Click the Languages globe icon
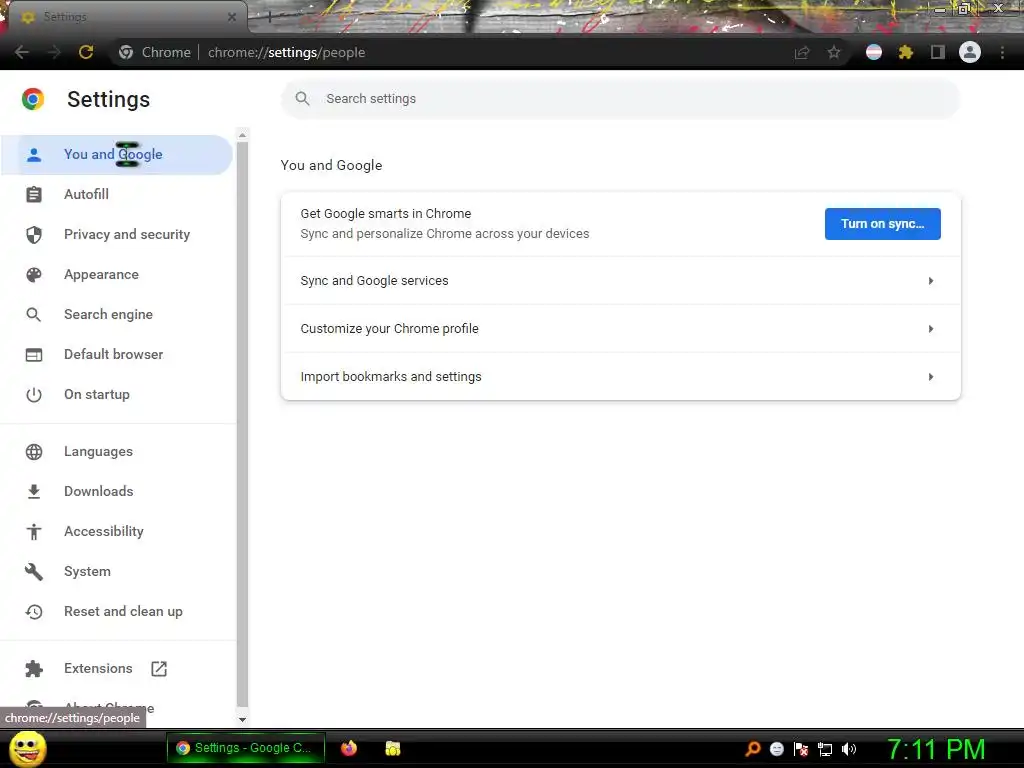Viewport: 1024px width, 768px height. coord(34,452)
